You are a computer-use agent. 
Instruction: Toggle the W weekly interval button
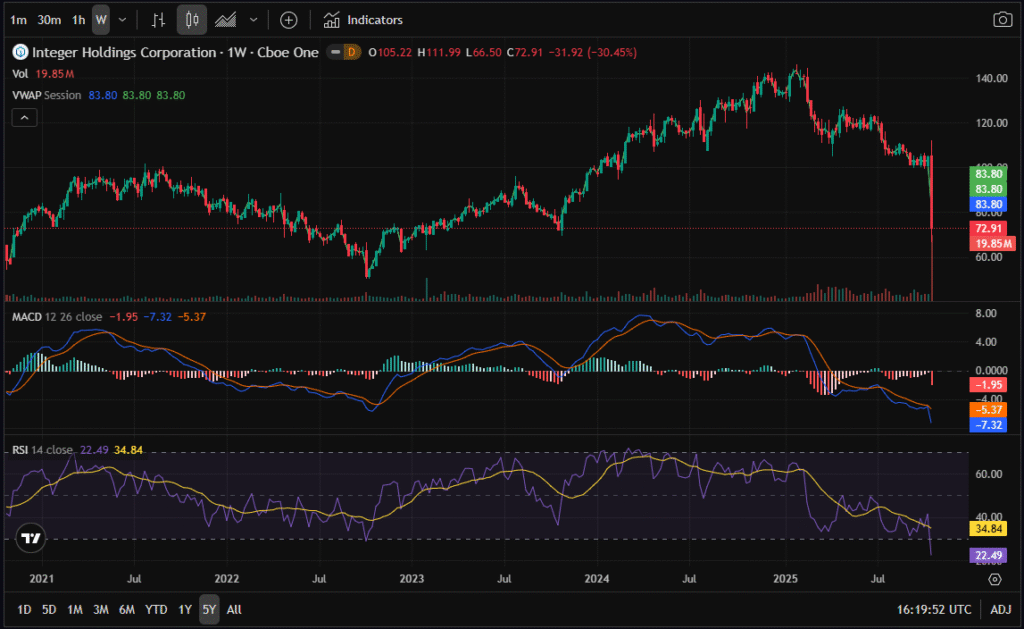(100, 19)
